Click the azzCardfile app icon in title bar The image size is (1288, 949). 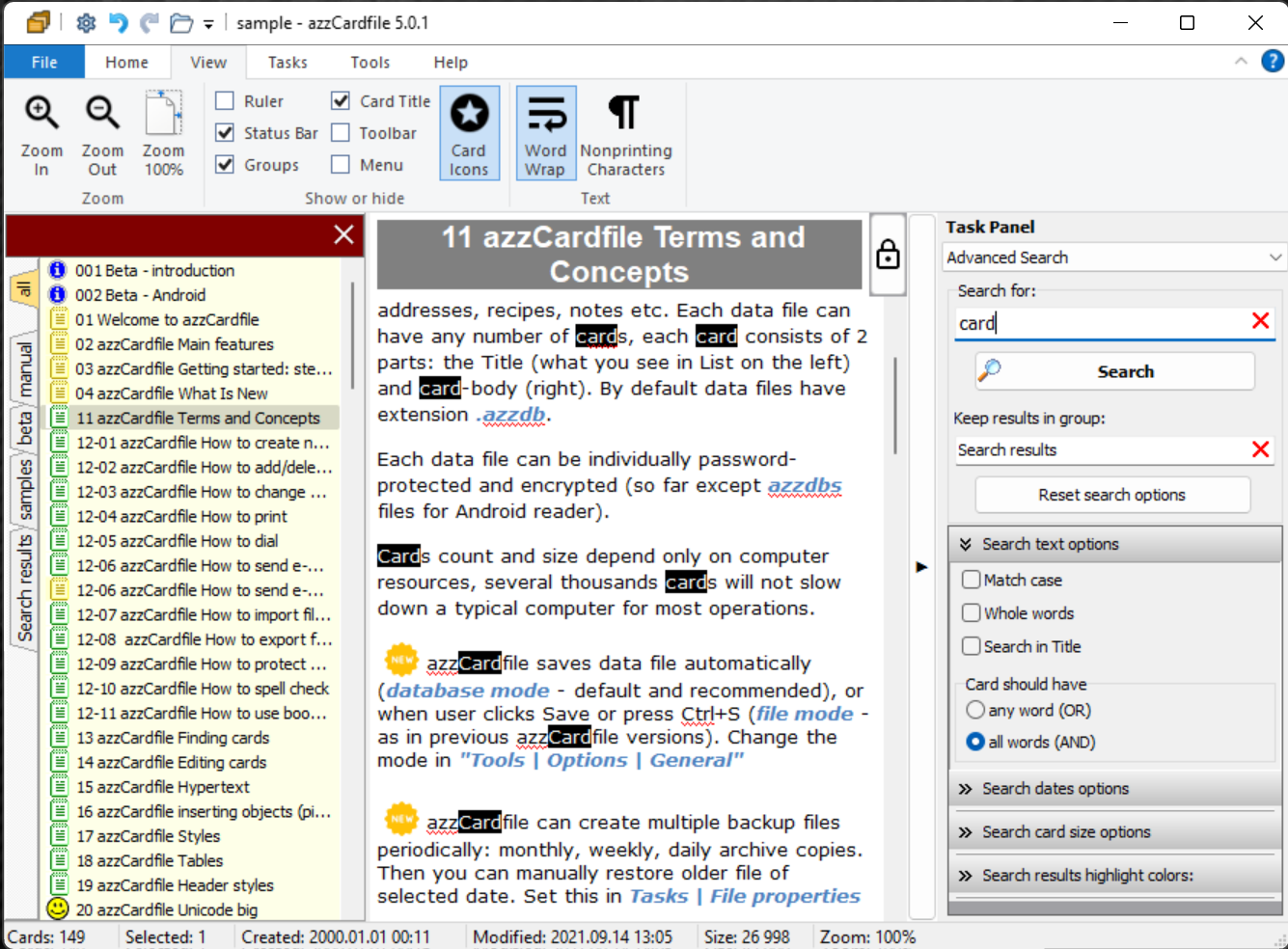pos(39,22)
